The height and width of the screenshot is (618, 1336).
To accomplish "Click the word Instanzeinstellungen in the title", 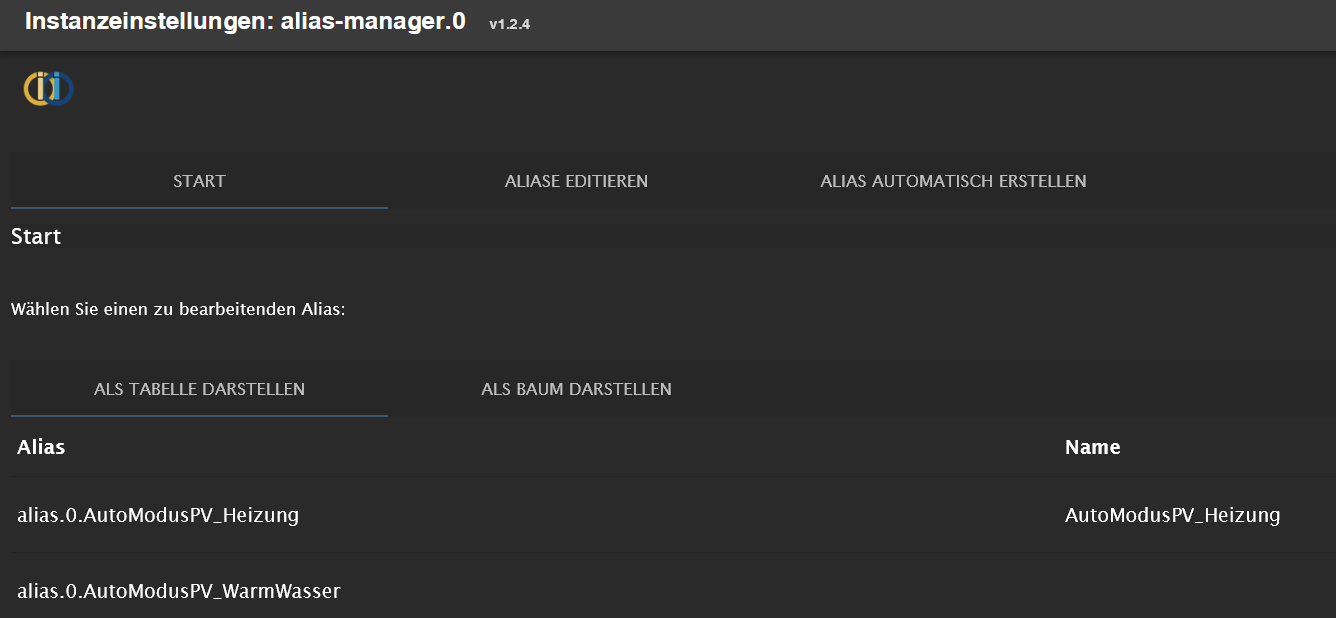I will point(142,22).
